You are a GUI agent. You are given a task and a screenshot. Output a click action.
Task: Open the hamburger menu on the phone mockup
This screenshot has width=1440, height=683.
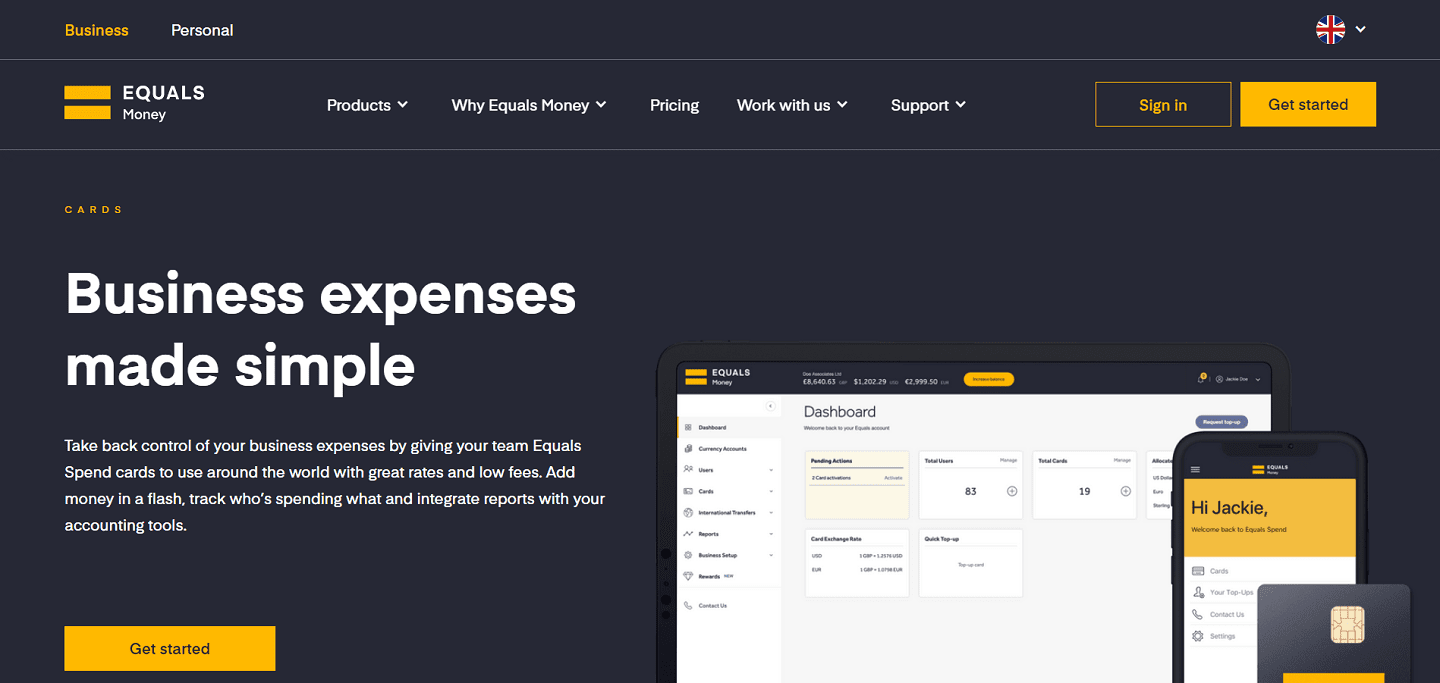pos(1195,468)
